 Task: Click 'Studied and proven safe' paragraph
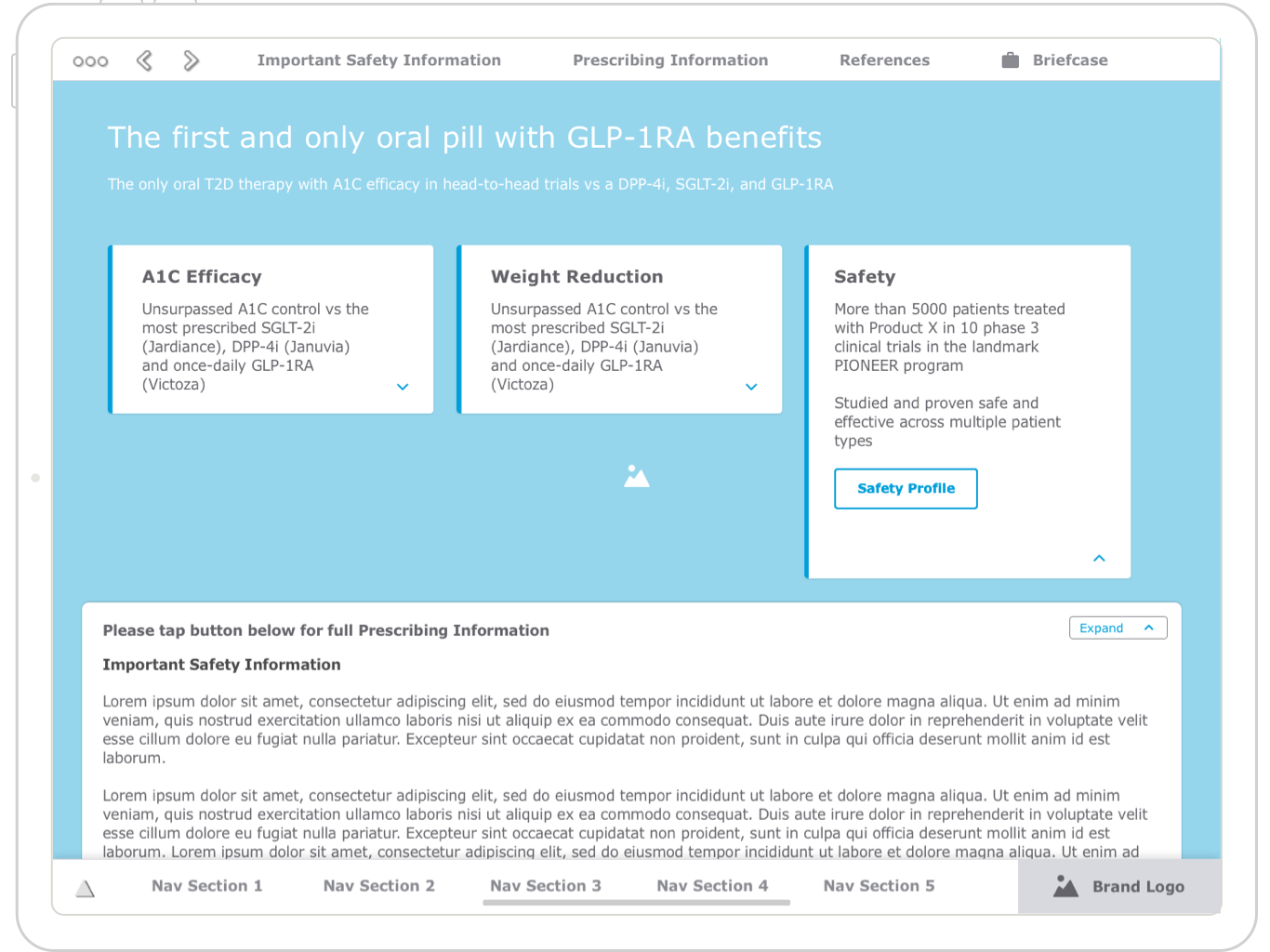point(947,422)
